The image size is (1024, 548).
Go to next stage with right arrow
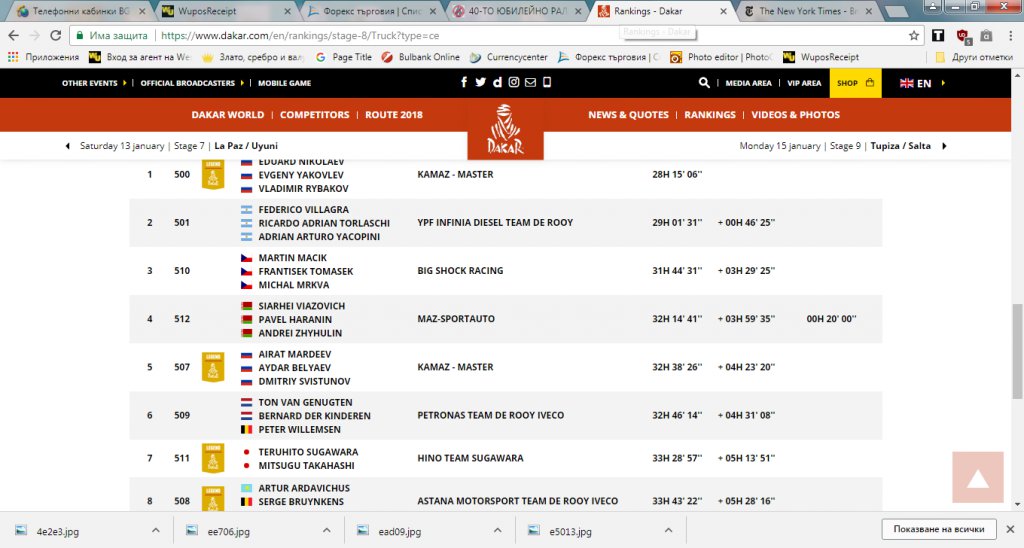pos(944,146)
